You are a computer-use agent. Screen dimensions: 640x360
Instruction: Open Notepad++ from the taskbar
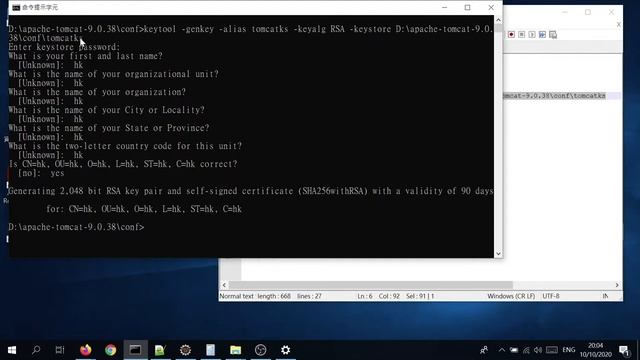point(160,350)
